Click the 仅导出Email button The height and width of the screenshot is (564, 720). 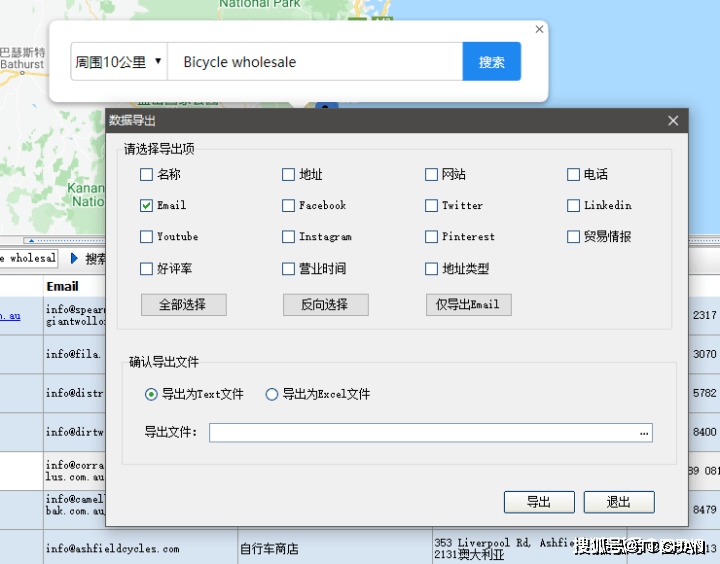[468, 305]
